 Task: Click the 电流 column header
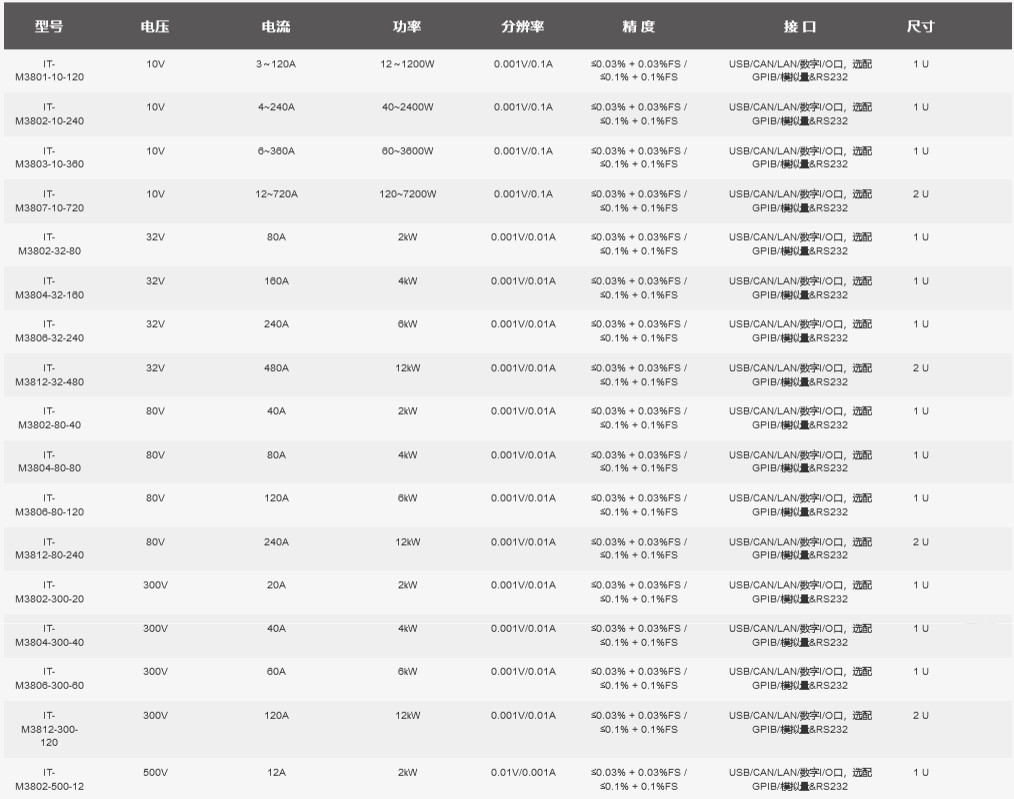[276, 27]
